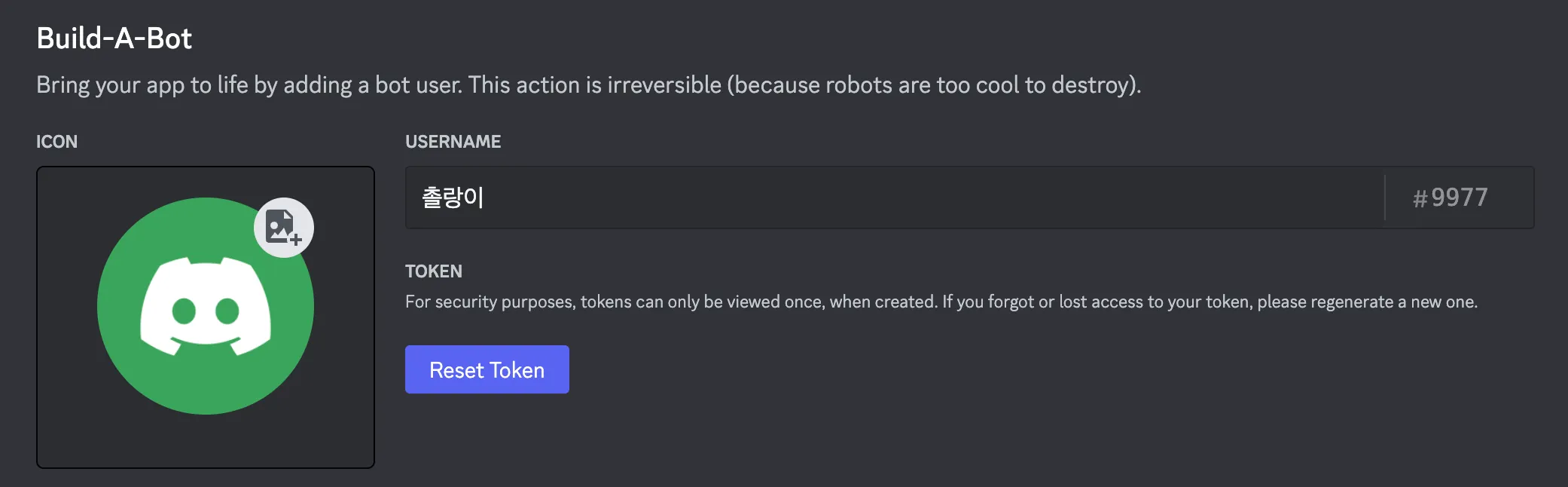The image size is (1568, 487).
Task: Click the upload image icon badge
Action: 283,227
